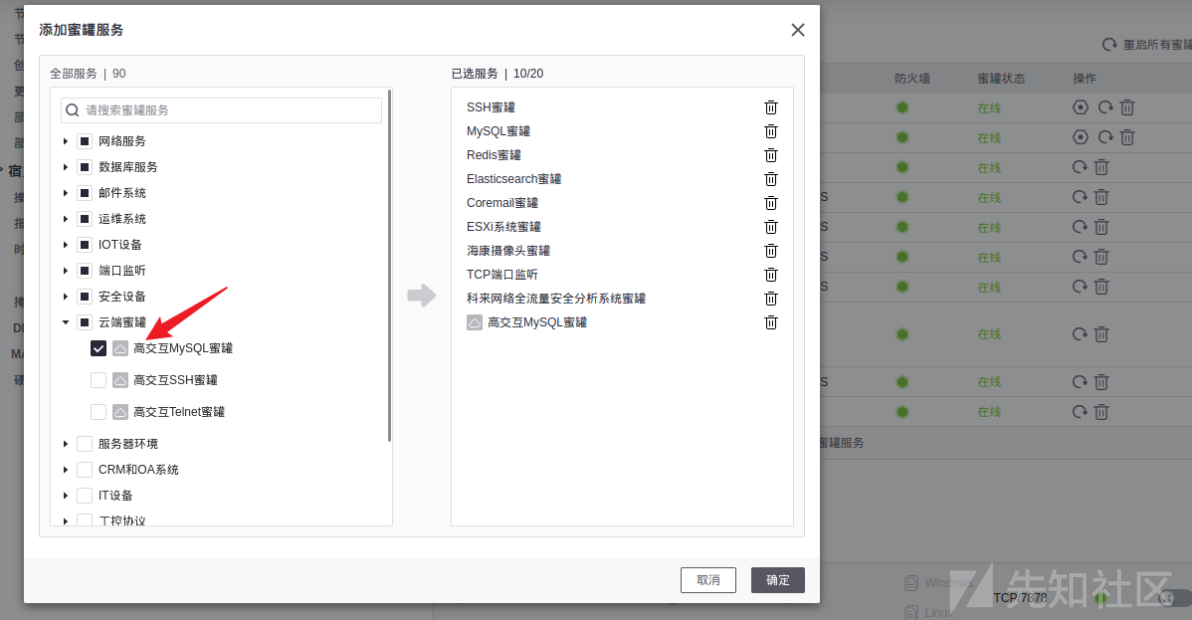This screenshot has width=1192, height=620.
Task: Click 蜜罐状态 column header in background
Action: (1001, 78)
